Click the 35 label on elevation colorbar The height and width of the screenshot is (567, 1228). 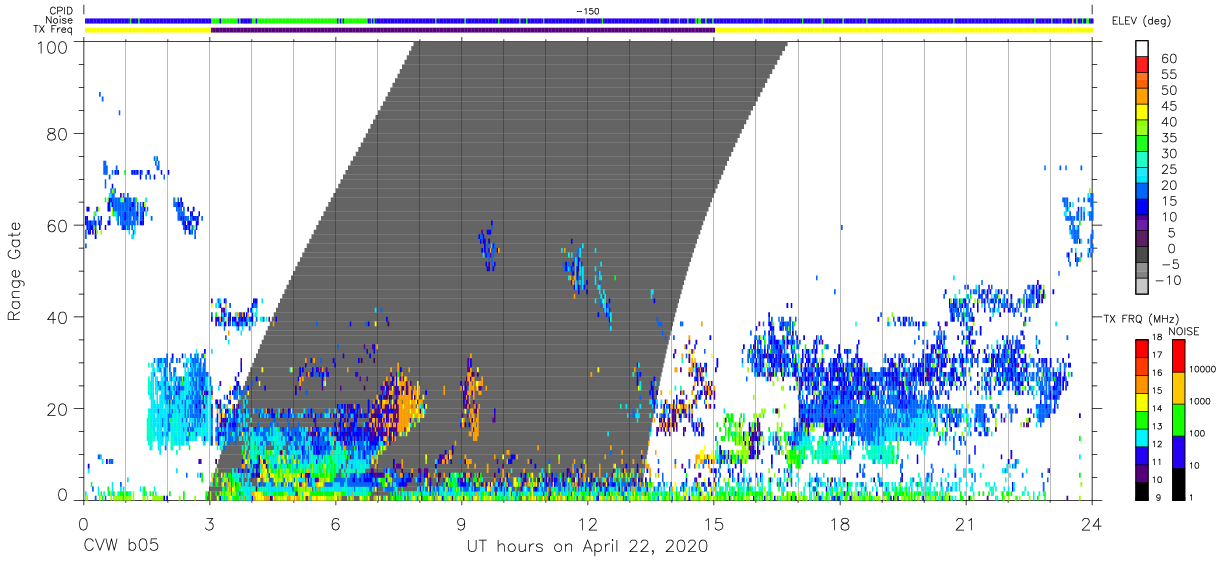[1168, 137]
